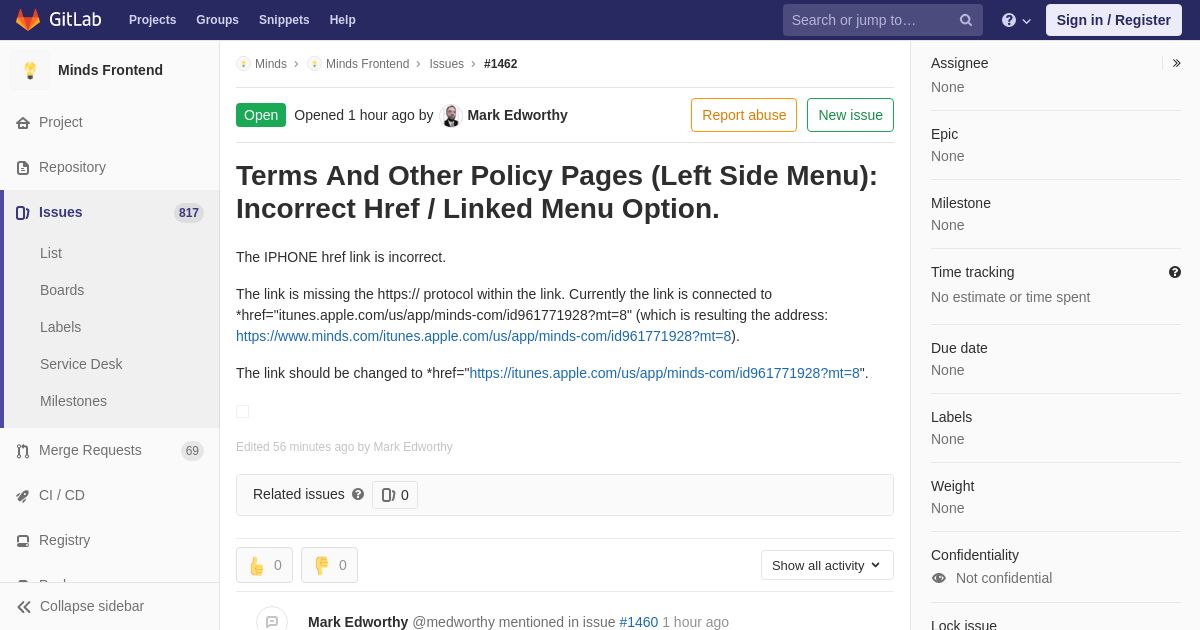The width and height of the screenshot is (1200, 630).
Task: Click the Project label in sidebar
Action: (x=61, y=122)
